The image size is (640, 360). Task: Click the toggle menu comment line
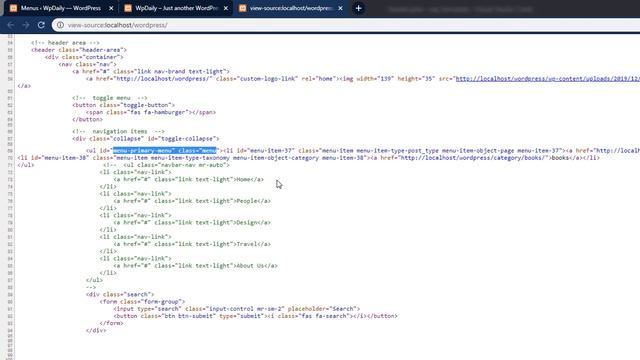(x=110, y=98)
